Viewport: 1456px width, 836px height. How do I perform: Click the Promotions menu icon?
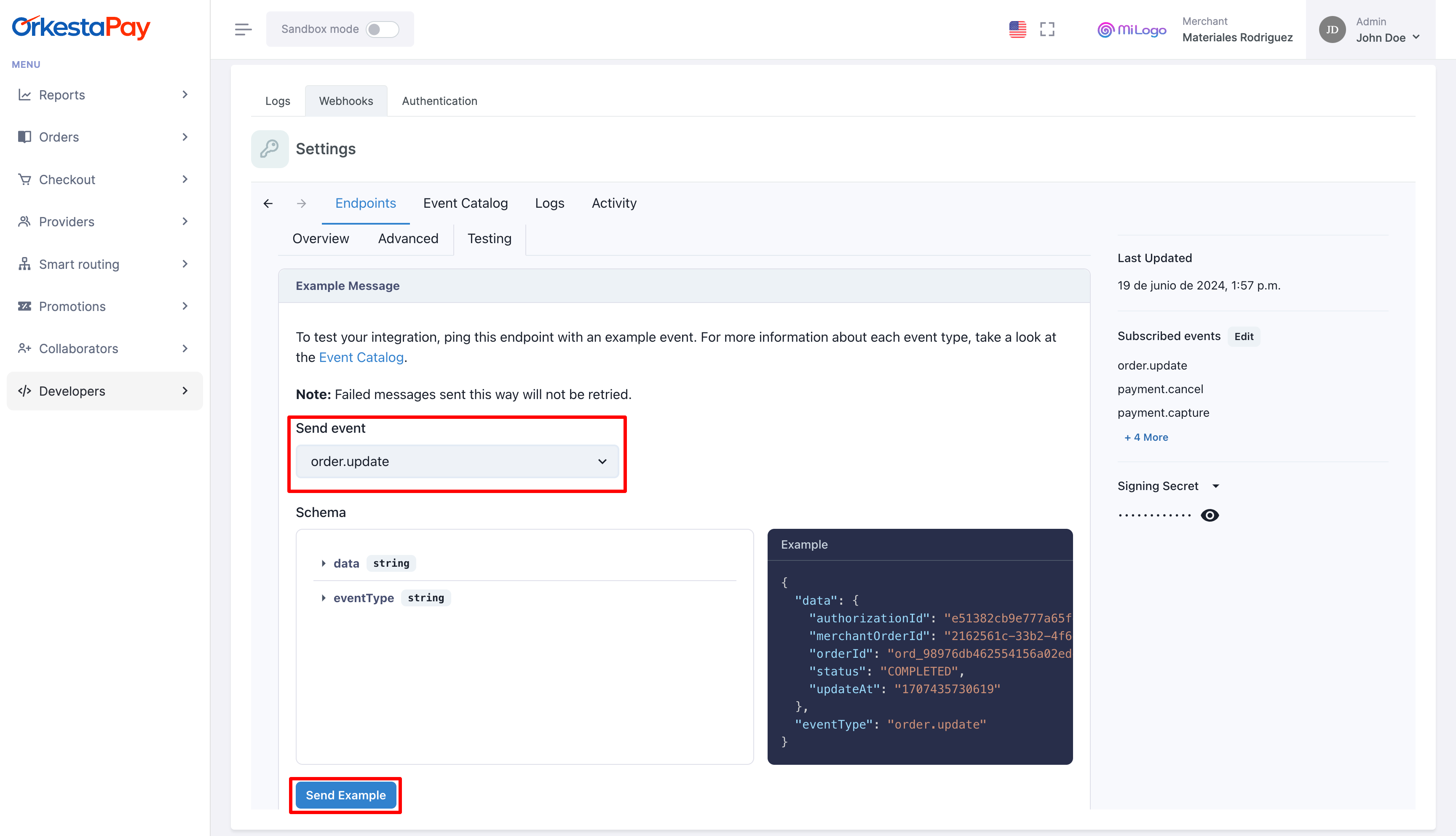point(24,306)
